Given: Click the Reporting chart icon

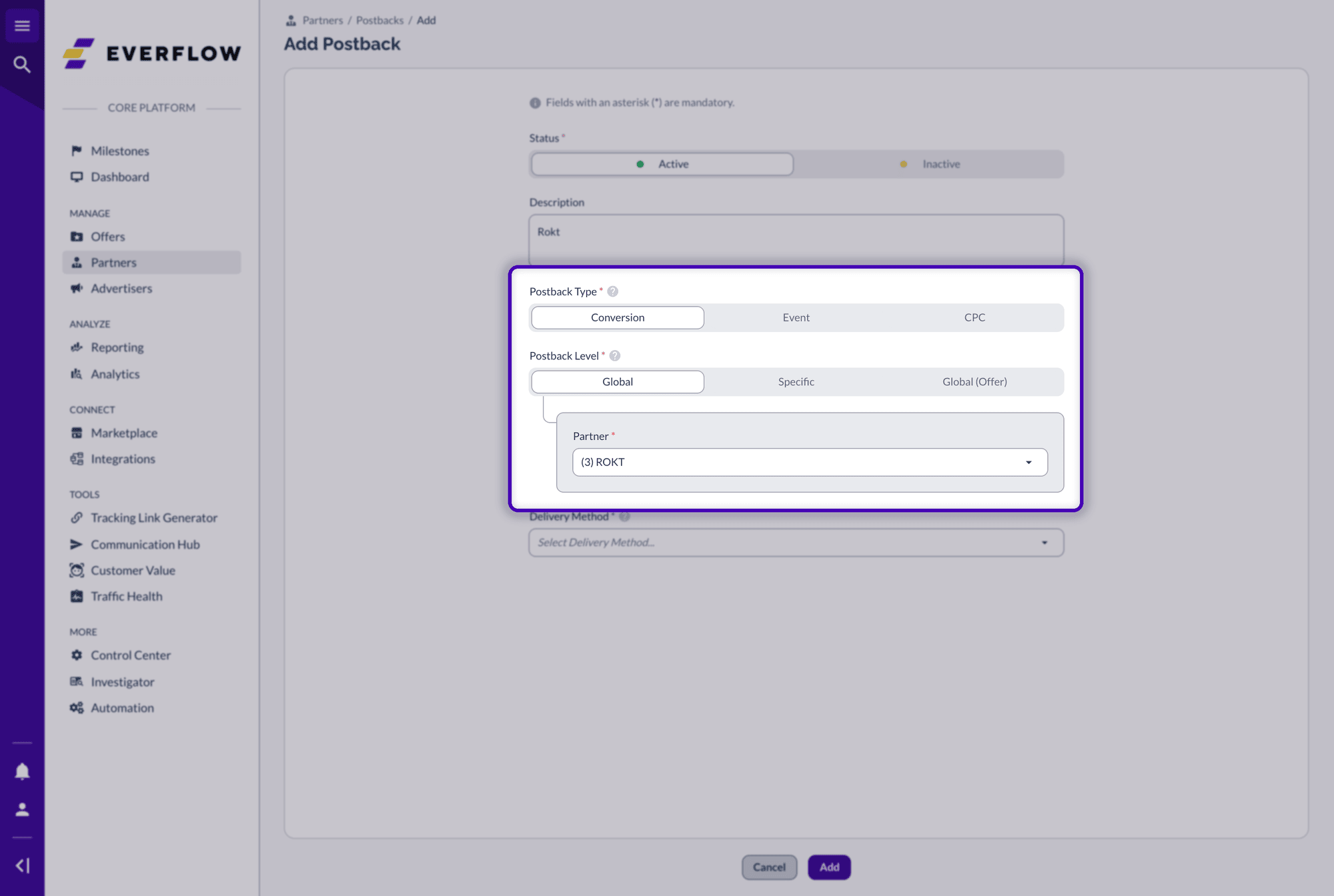Looking at the screenshot, I should [77, 347].
